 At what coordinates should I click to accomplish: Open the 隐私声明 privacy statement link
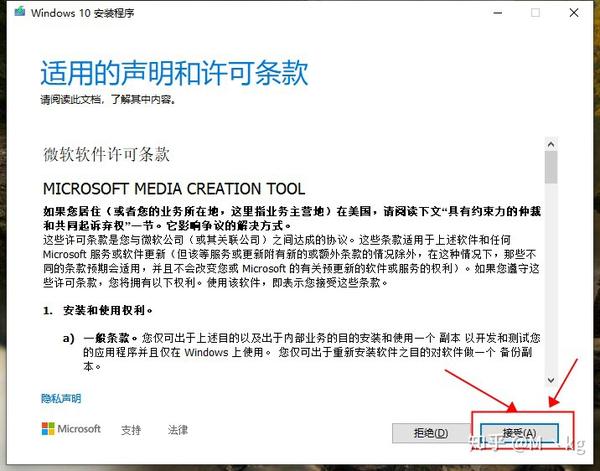(61, 399)
